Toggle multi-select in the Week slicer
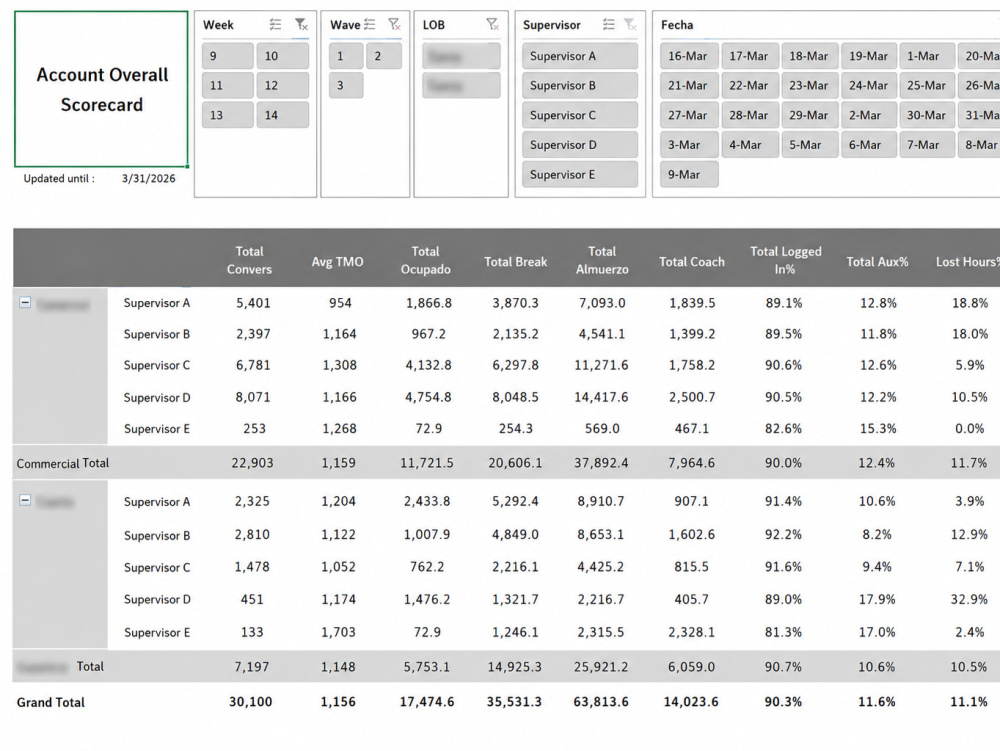The image size is (1000, 751). pos(275,25)
